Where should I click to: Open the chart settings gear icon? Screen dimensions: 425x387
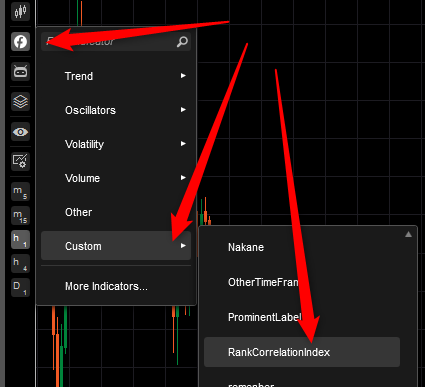click(20, 161)
